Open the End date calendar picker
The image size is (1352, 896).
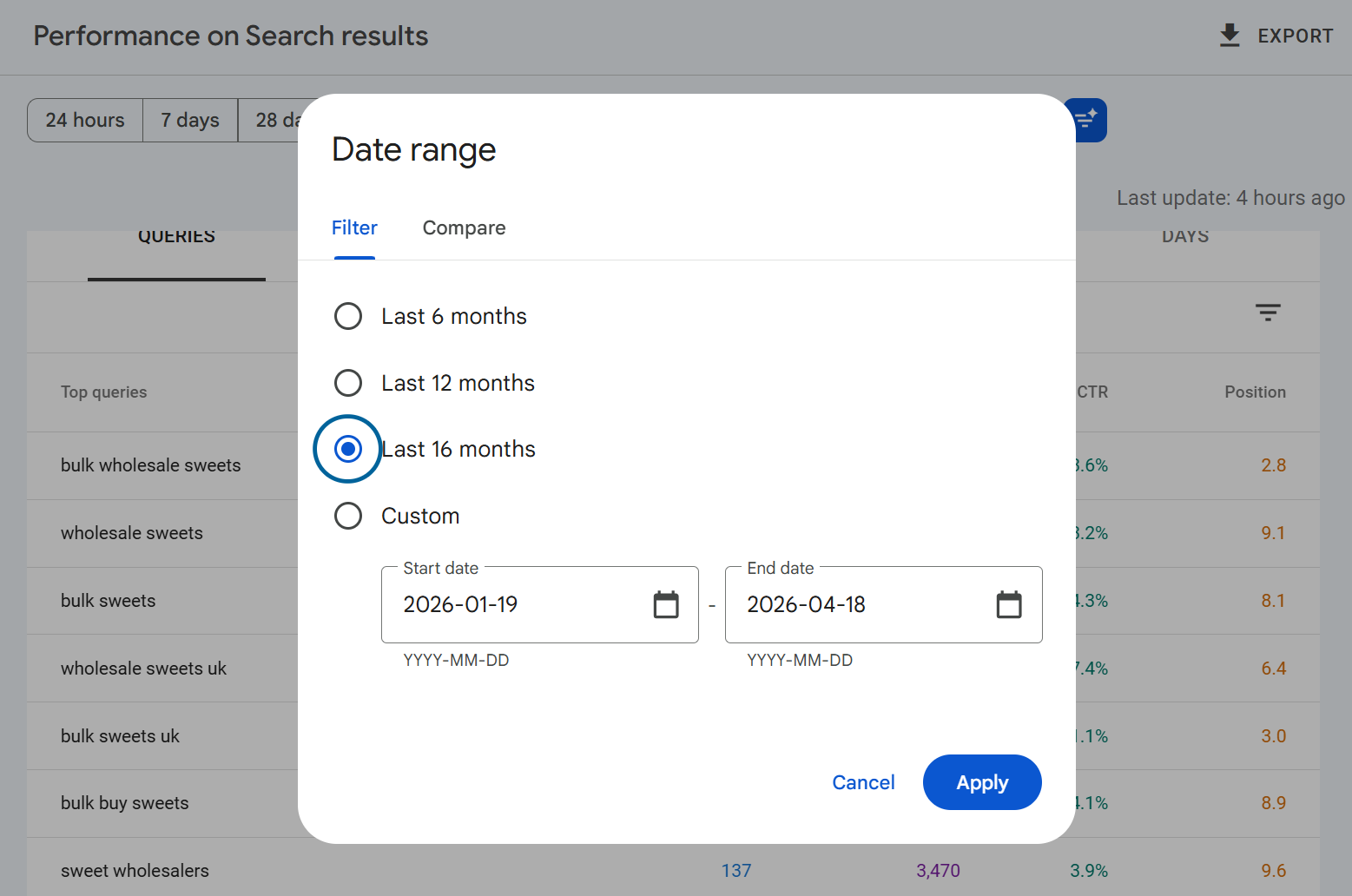coord(1009,604)
